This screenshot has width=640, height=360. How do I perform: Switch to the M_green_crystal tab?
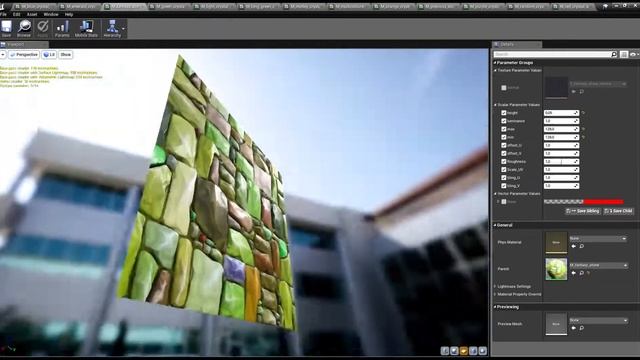[x=169, y=7]
